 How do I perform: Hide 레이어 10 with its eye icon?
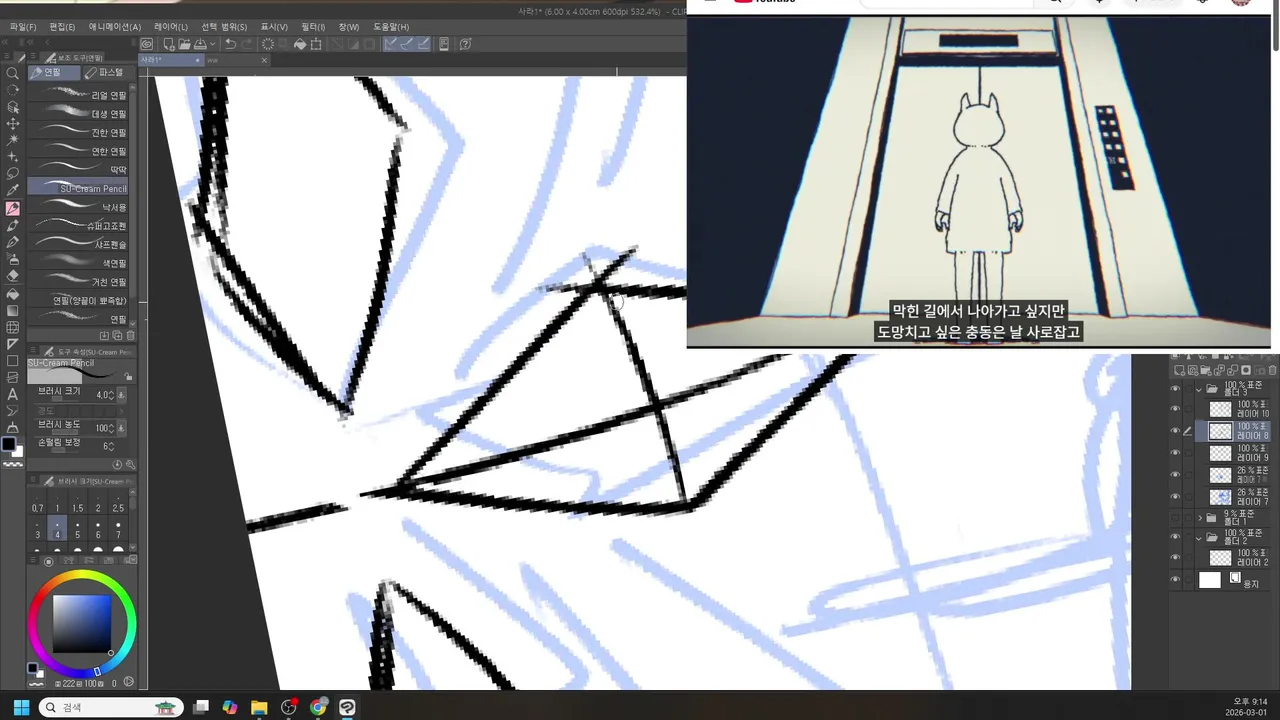(x=1175, y=409)
